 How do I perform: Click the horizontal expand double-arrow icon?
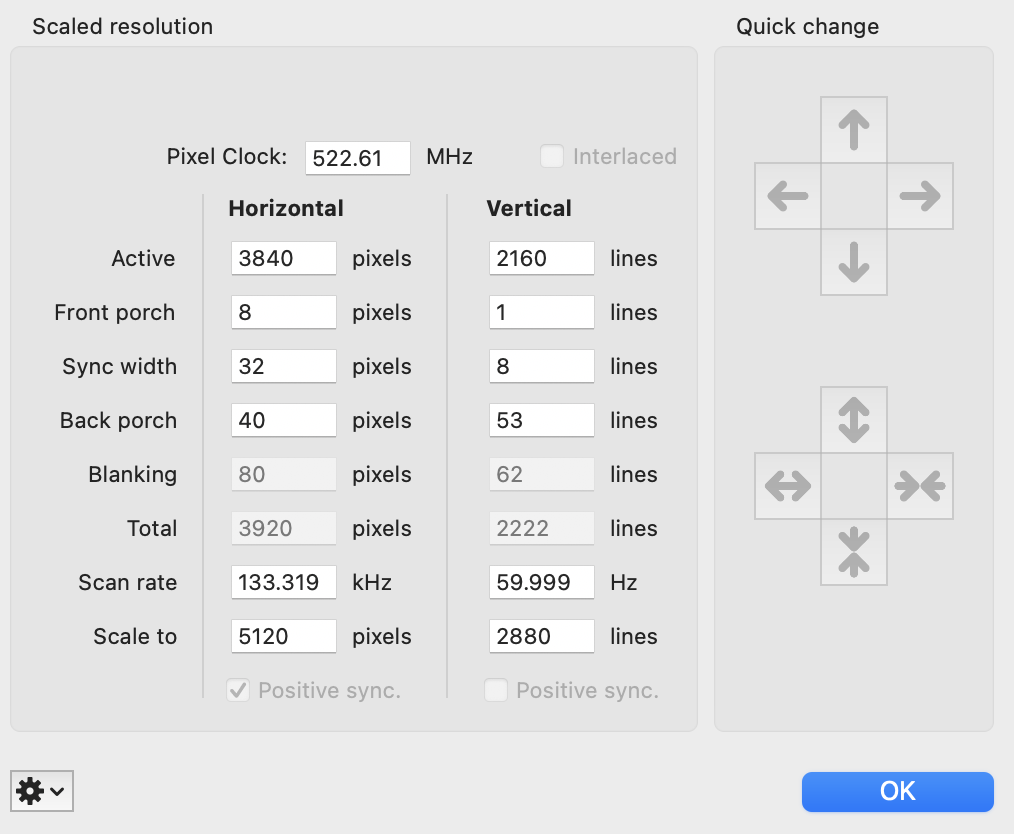click(x=787, y=486)
